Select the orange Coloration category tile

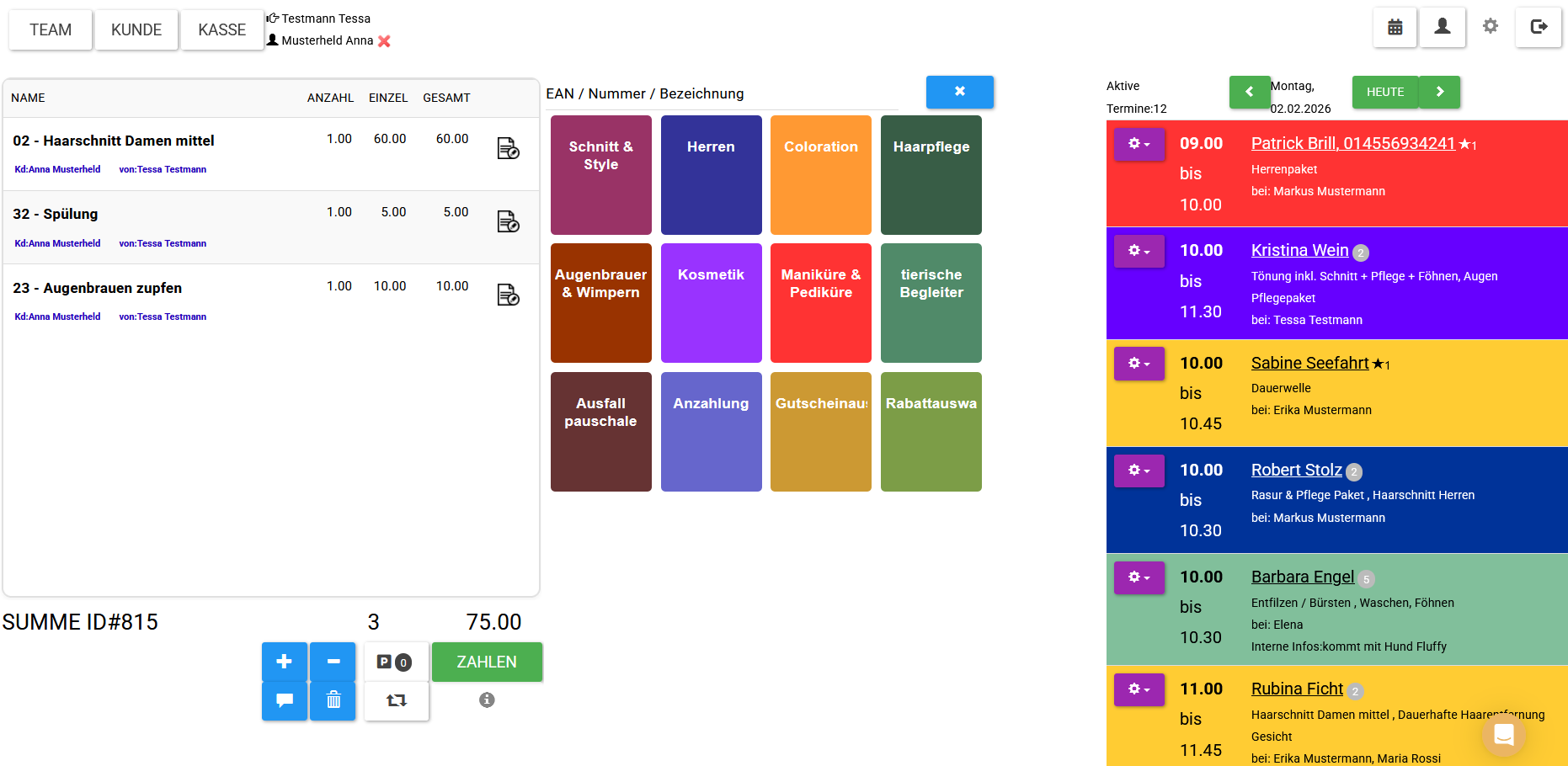pos(820,175)
